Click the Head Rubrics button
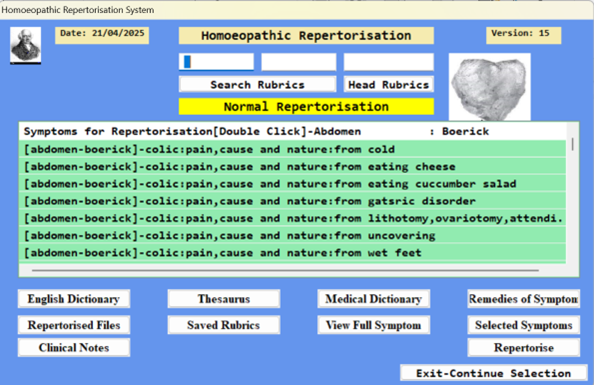Viewport: 594px width, 385px height. (388, 85)
